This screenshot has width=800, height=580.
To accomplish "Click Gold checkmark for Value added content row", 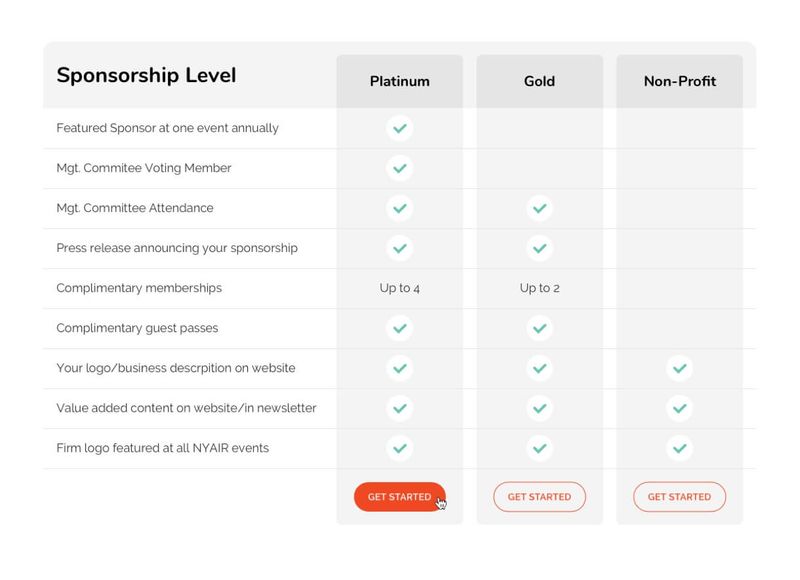I will coord(539,408).
